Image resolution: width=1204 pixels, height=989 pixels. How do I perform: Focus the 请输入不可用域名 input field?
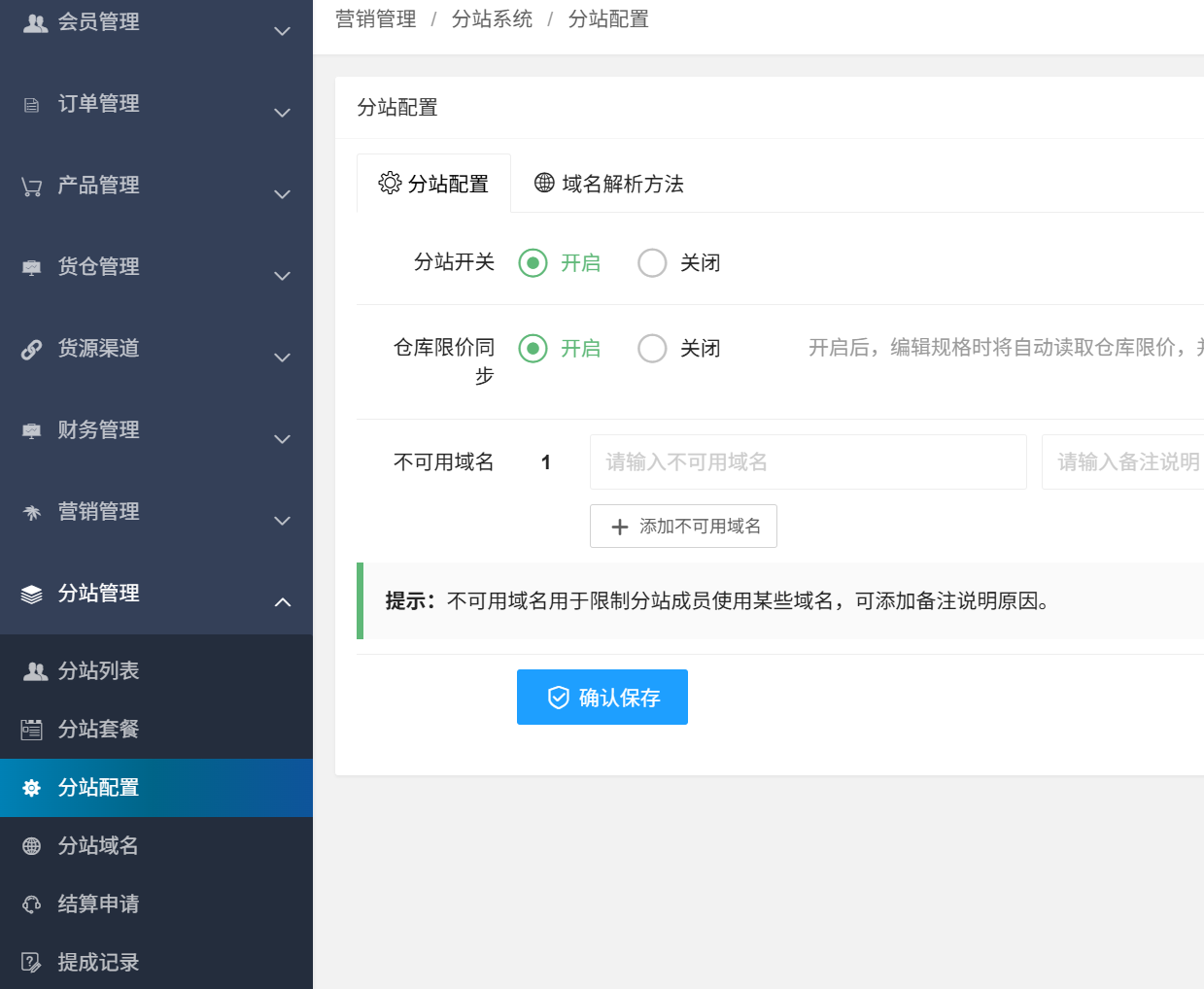click(x=808, y=462)
